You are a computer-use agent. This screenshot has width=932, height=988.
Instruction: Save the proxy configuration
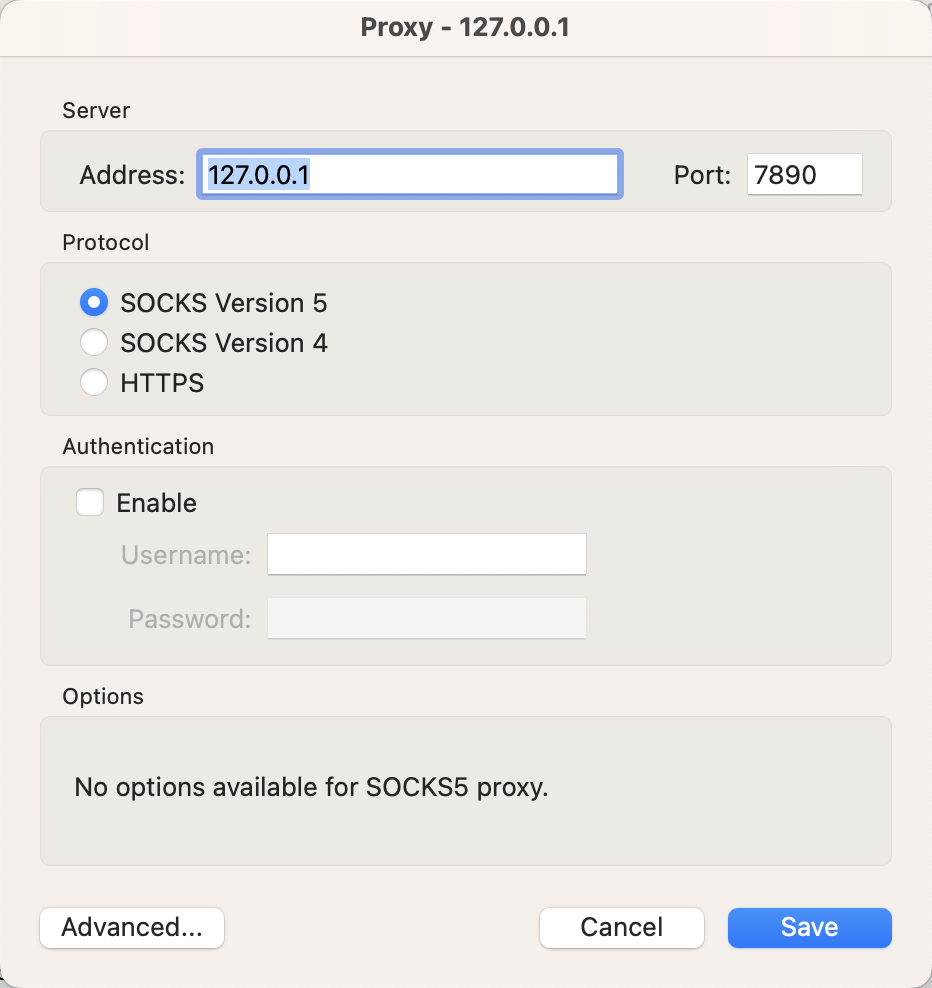click(x=808, y=928)
